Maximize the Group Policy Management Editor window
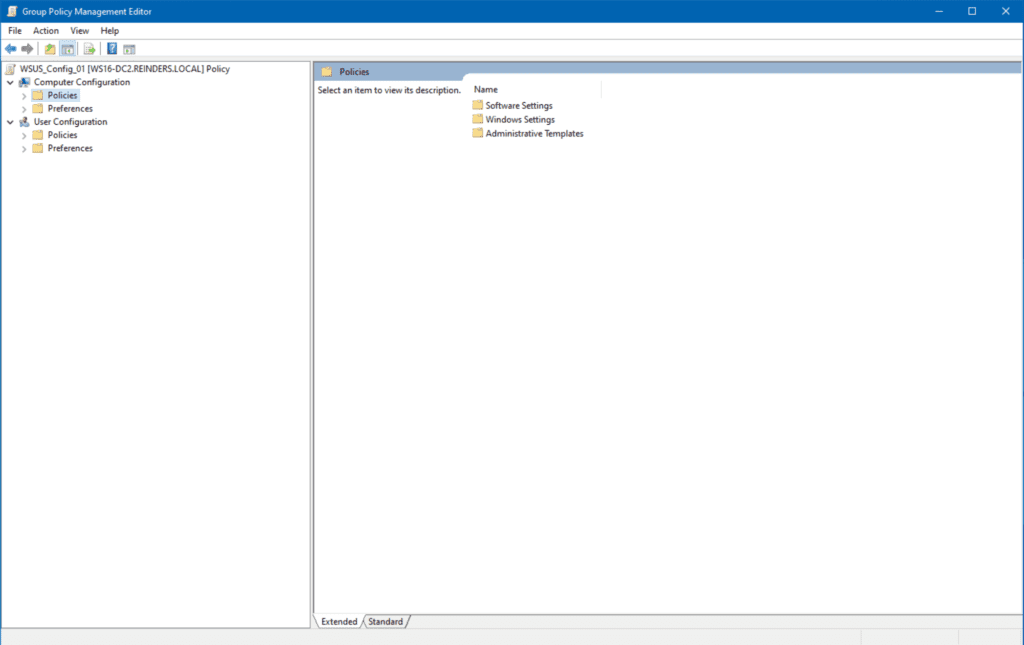 click(972, 11)
